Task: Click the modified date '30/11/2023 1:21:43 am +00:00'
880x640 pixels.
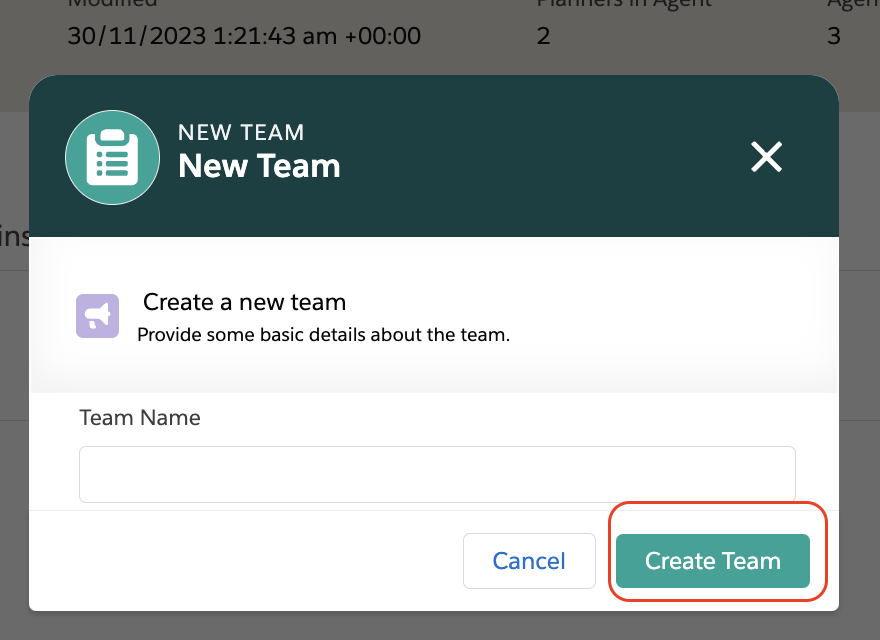Action: tap(244, 36)
